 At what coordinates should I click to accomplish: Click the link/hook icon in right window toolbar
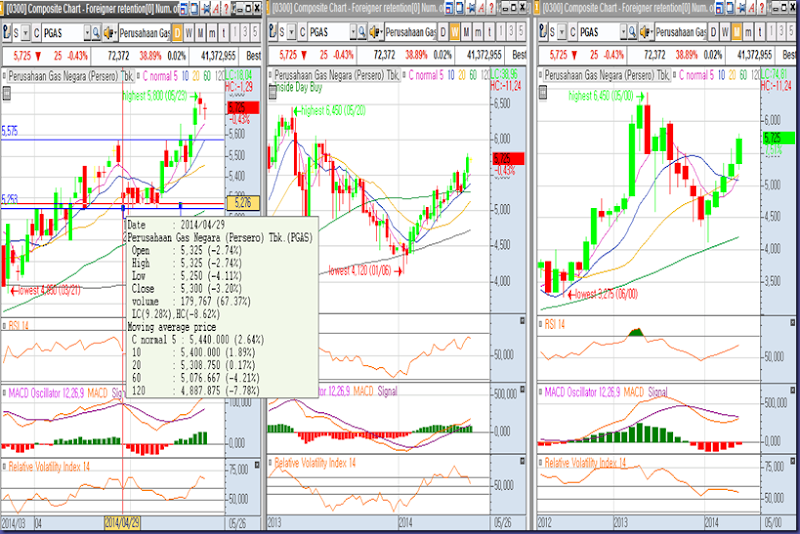(x=543, y=33)
